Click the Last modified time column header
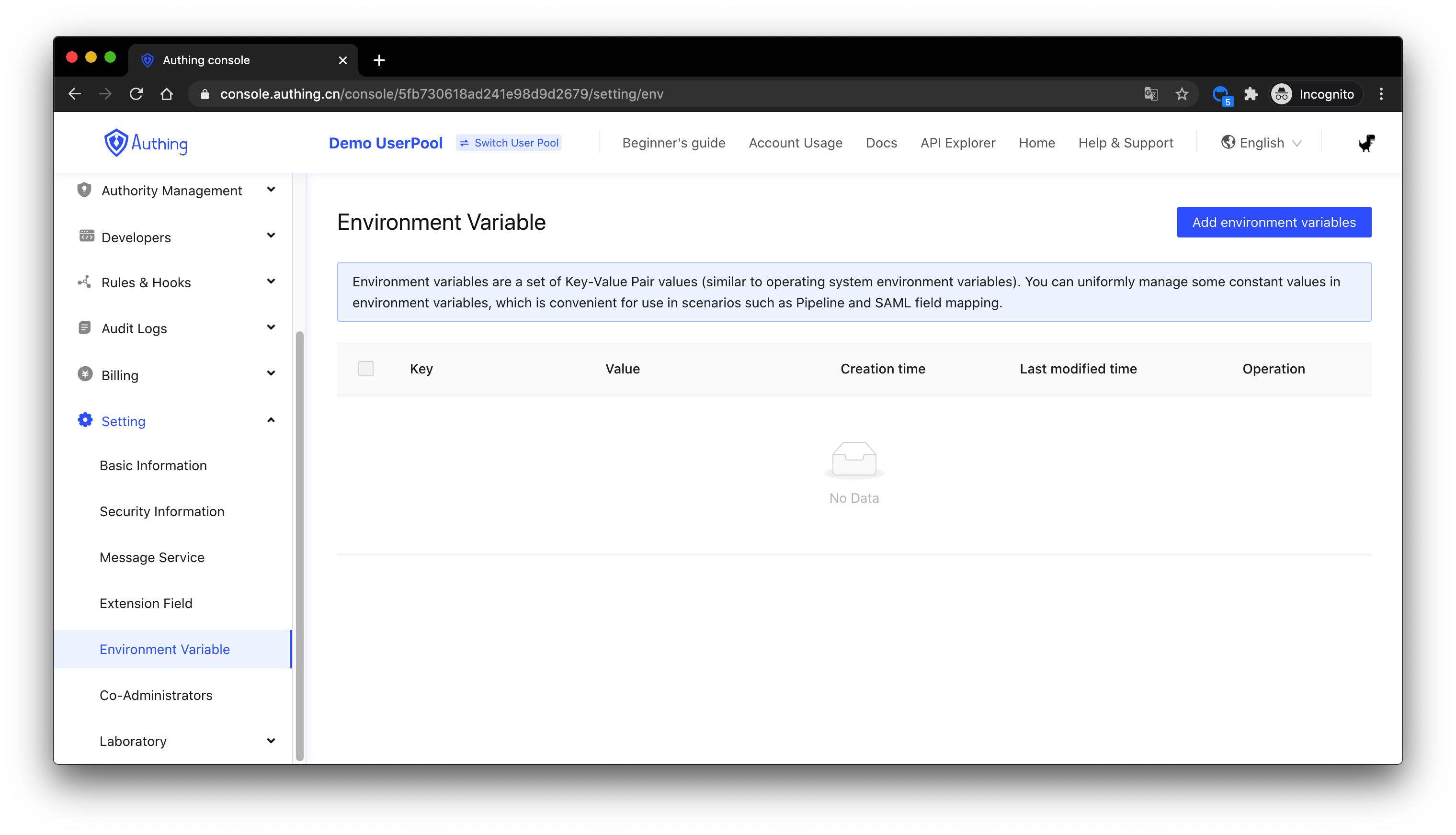1456x835 pixels. click(1078, 369)
